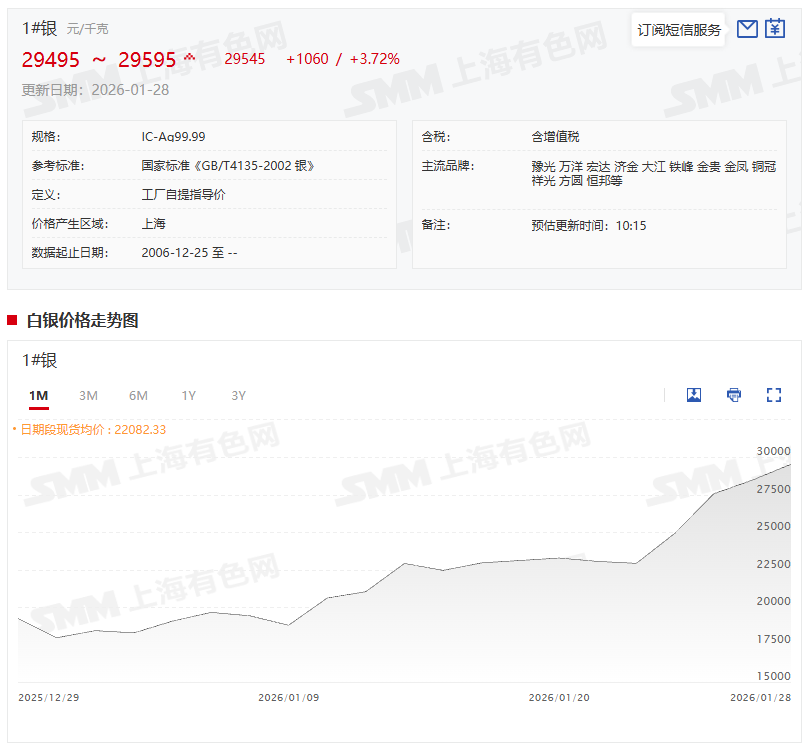Save chart as image icon
Screen dimensions: 810x748
click(x=694, y=395)
